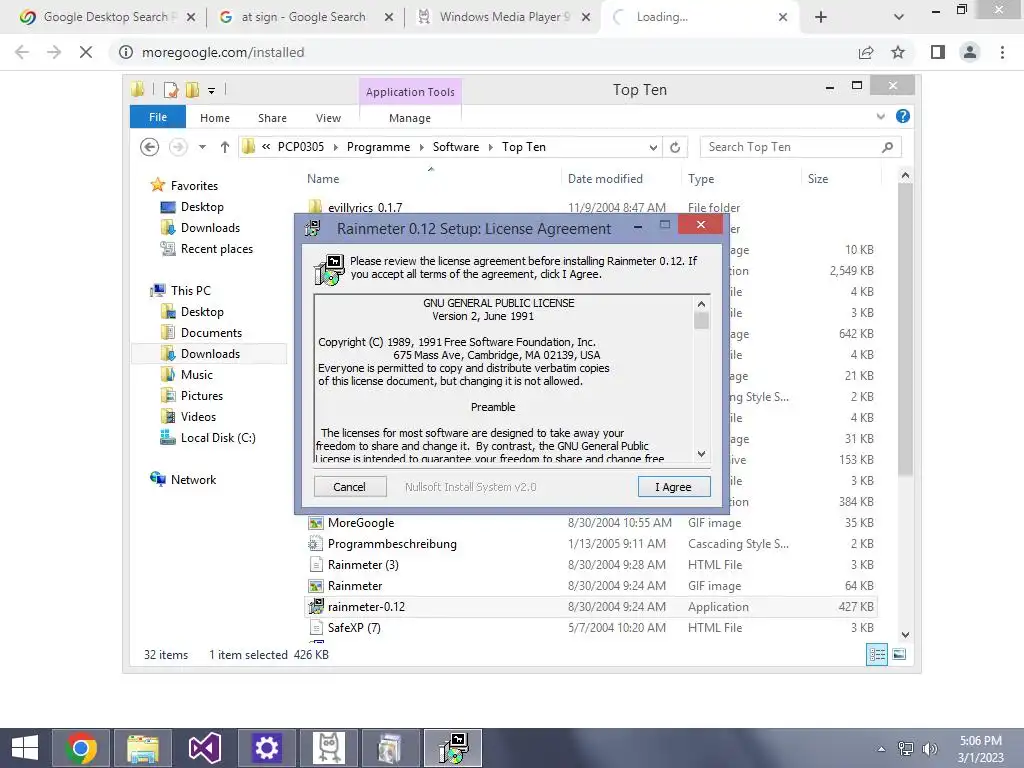Click Chrome's back navigation arrow
This screenshot has height=768, width=1024.
(22, 52)
